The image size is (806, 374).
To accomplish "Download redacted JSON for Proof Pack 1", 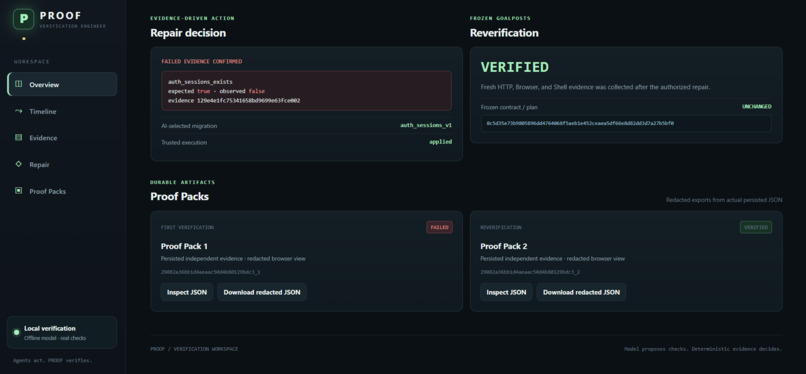I will click(262, 292).
